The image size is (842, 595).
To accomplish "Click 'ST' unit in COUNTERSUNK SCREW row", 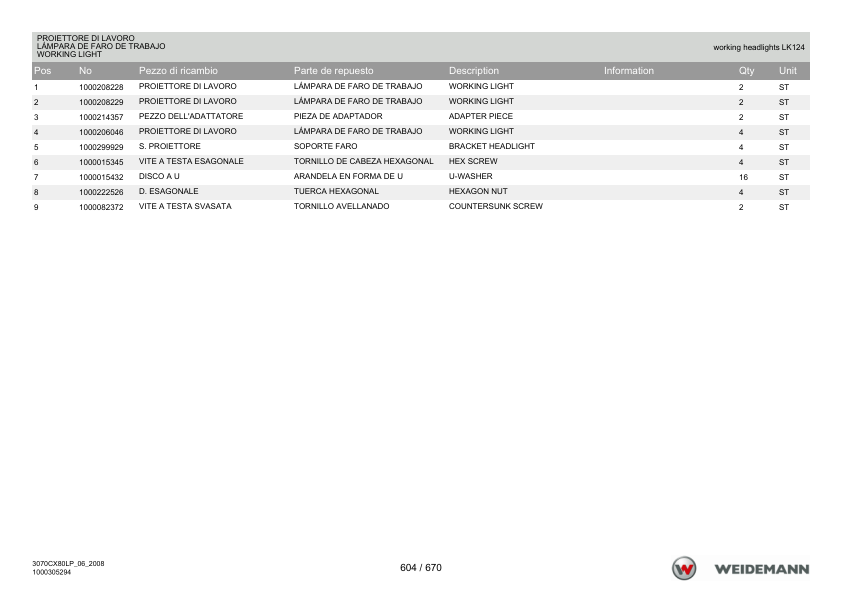I will (x=784, y=207).
